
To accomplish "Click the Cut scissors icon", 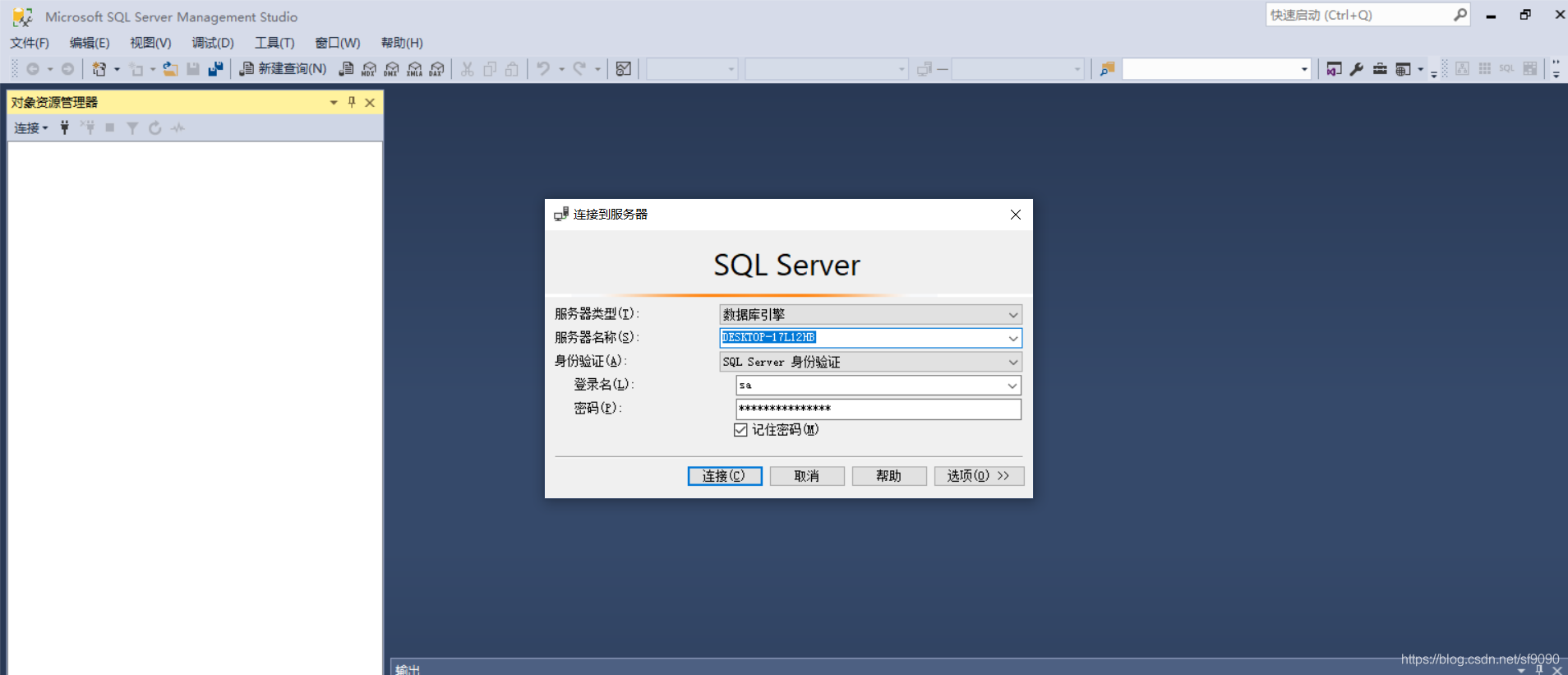I will 468,69.
